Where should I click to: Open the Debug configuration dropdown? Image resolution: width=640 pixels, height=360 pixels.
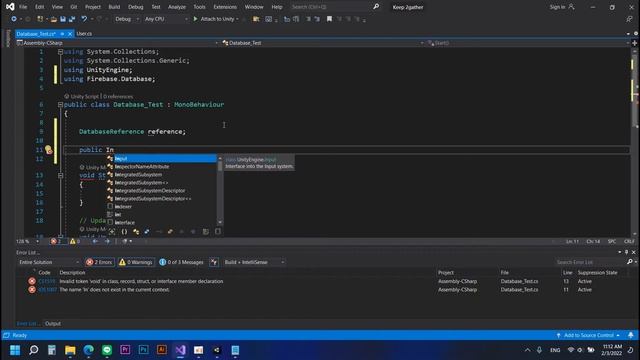pyautogui.click(x=127, y=19)
